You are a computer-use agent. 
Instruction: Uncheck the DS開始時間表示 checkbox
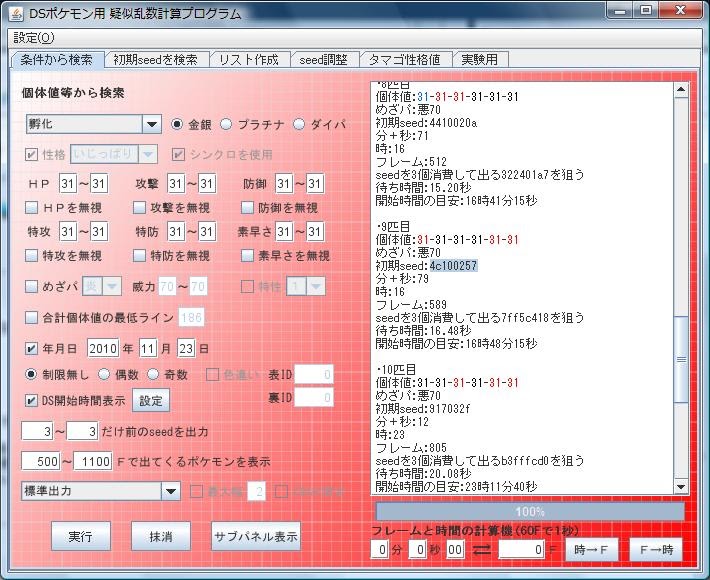31,400
